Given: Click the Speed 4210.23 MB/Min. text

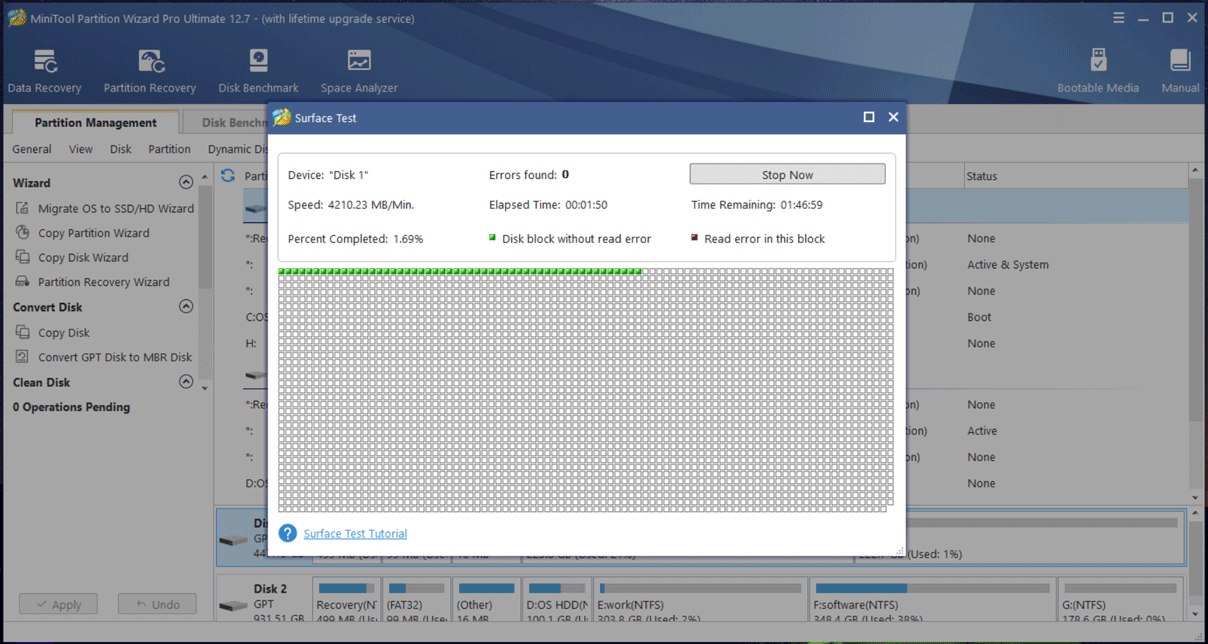Looking at the screenshot, I should coord(351,205).
